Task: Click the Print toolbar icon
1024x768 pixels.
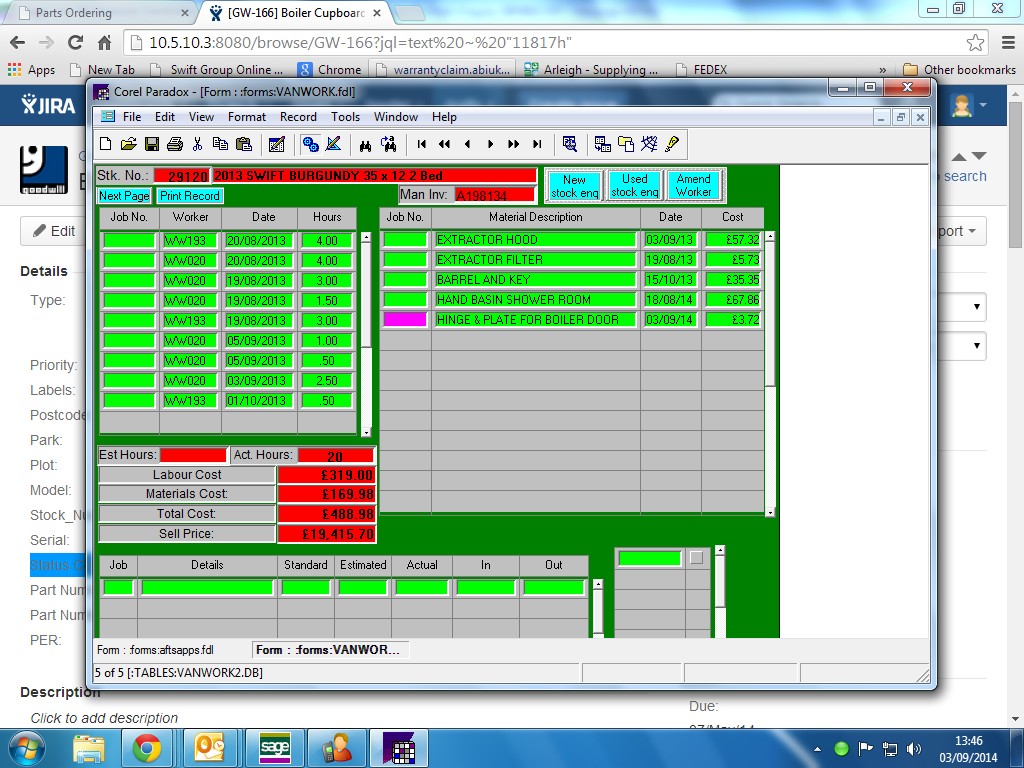Action: tap(175, 144)
